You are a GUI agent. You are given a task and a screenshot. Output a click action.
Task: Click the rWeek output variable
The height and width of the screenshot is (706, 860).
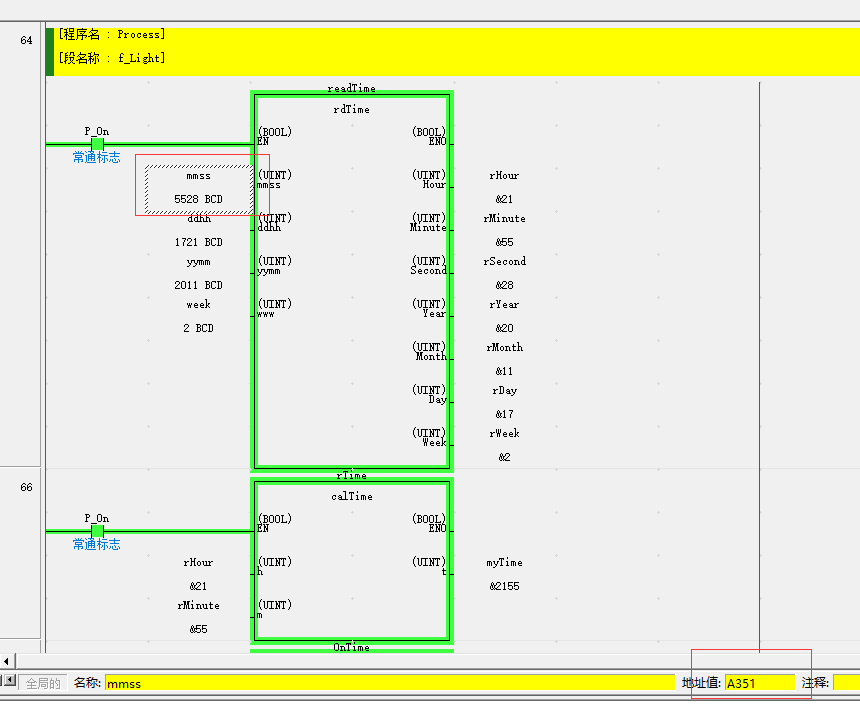point(504,434)
